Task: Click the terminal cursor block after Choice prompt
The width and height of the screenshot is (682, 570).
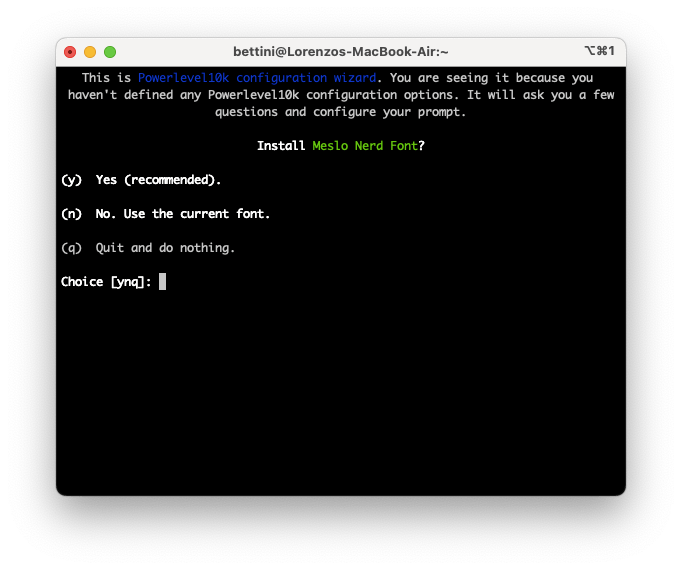Action: pyautogui.click(x=162, y=282)
